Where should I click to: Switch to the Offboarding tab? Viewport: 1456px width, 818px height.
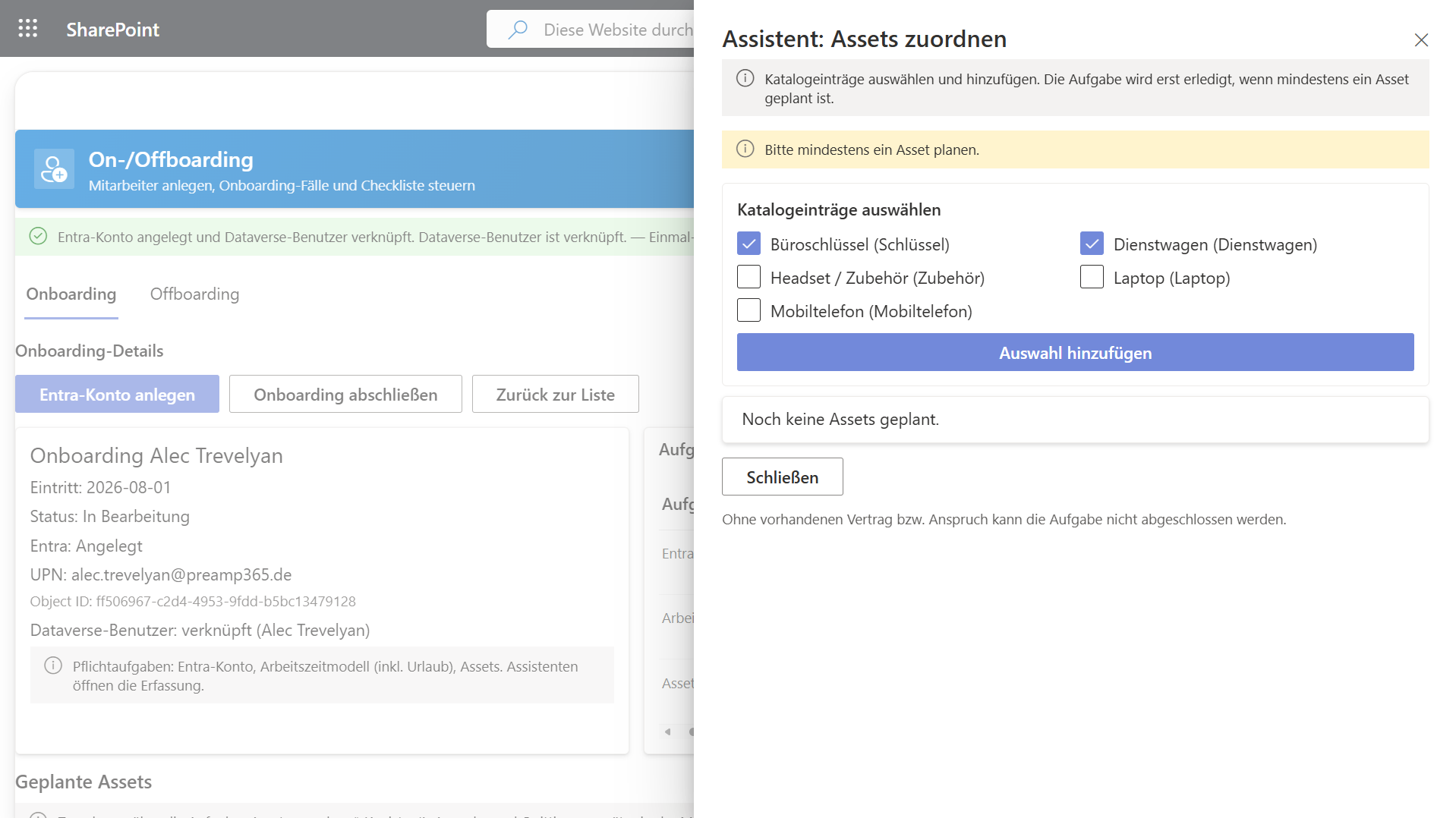[194, 294]
